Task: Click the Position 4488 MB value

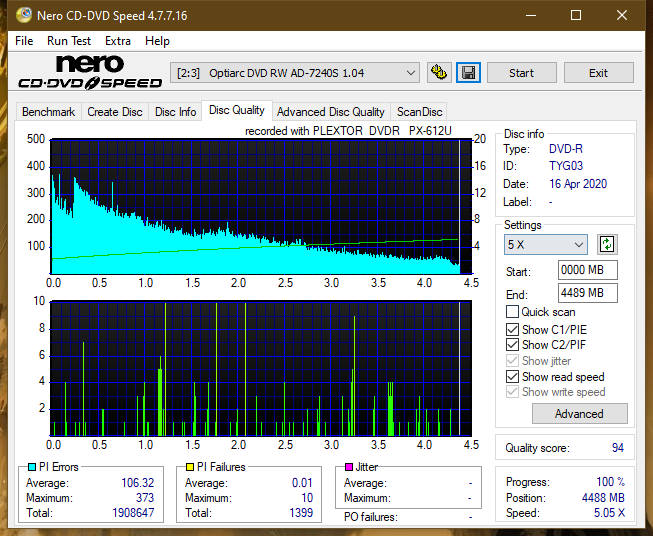Action: pyautogui.click(x=603, y=498)
